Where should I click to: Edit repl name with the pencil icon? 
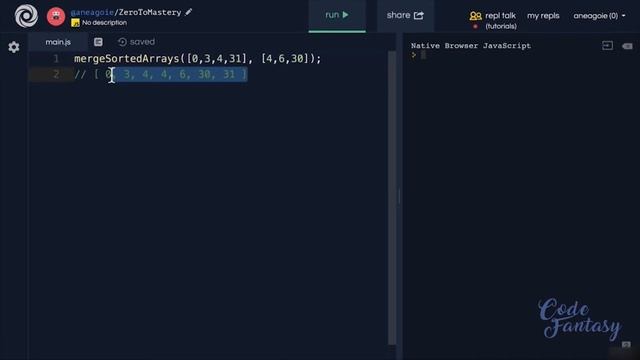pos(189,12)
